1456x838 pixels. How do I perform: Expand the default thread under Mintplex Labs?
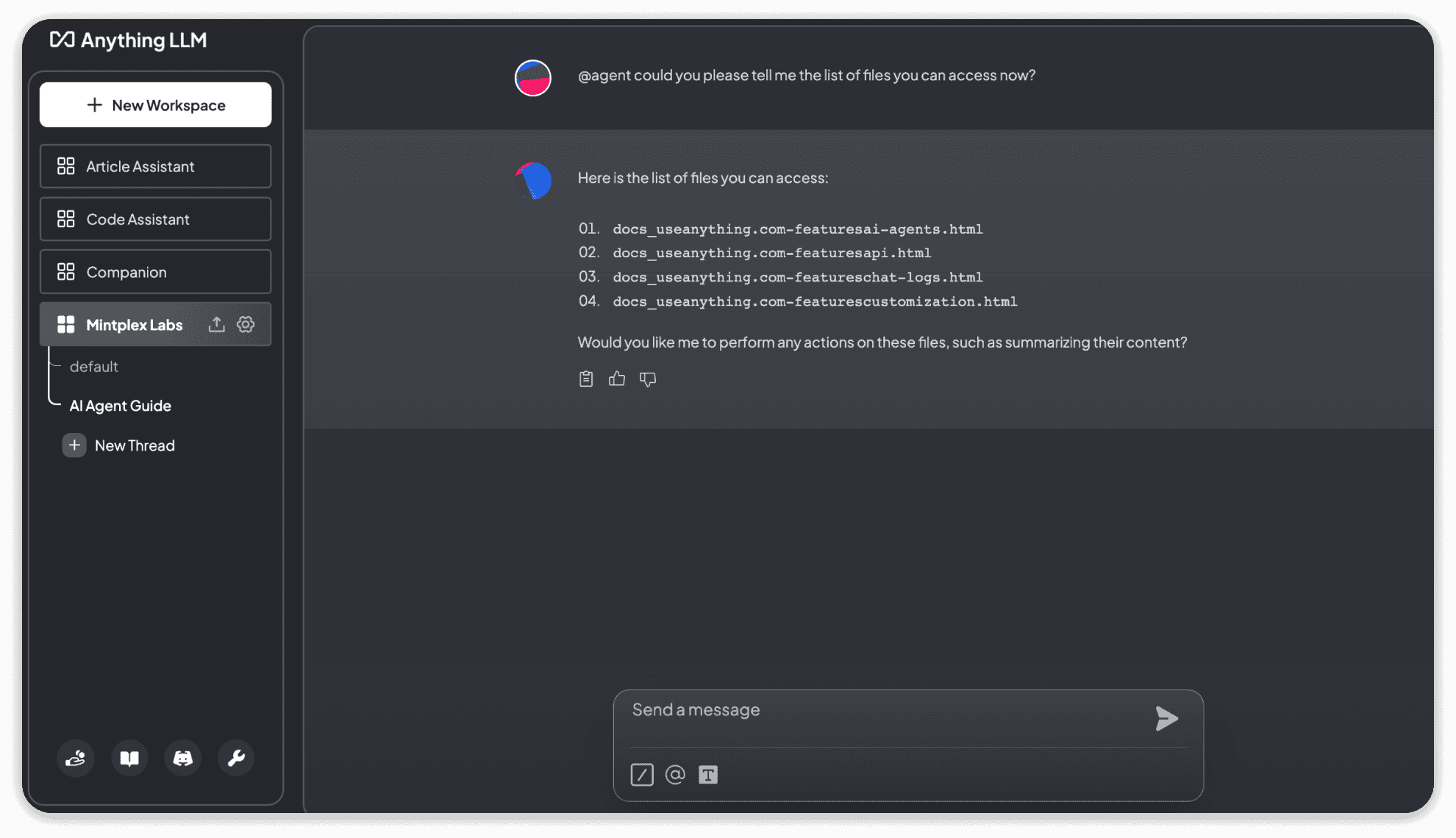pos(93,365)
